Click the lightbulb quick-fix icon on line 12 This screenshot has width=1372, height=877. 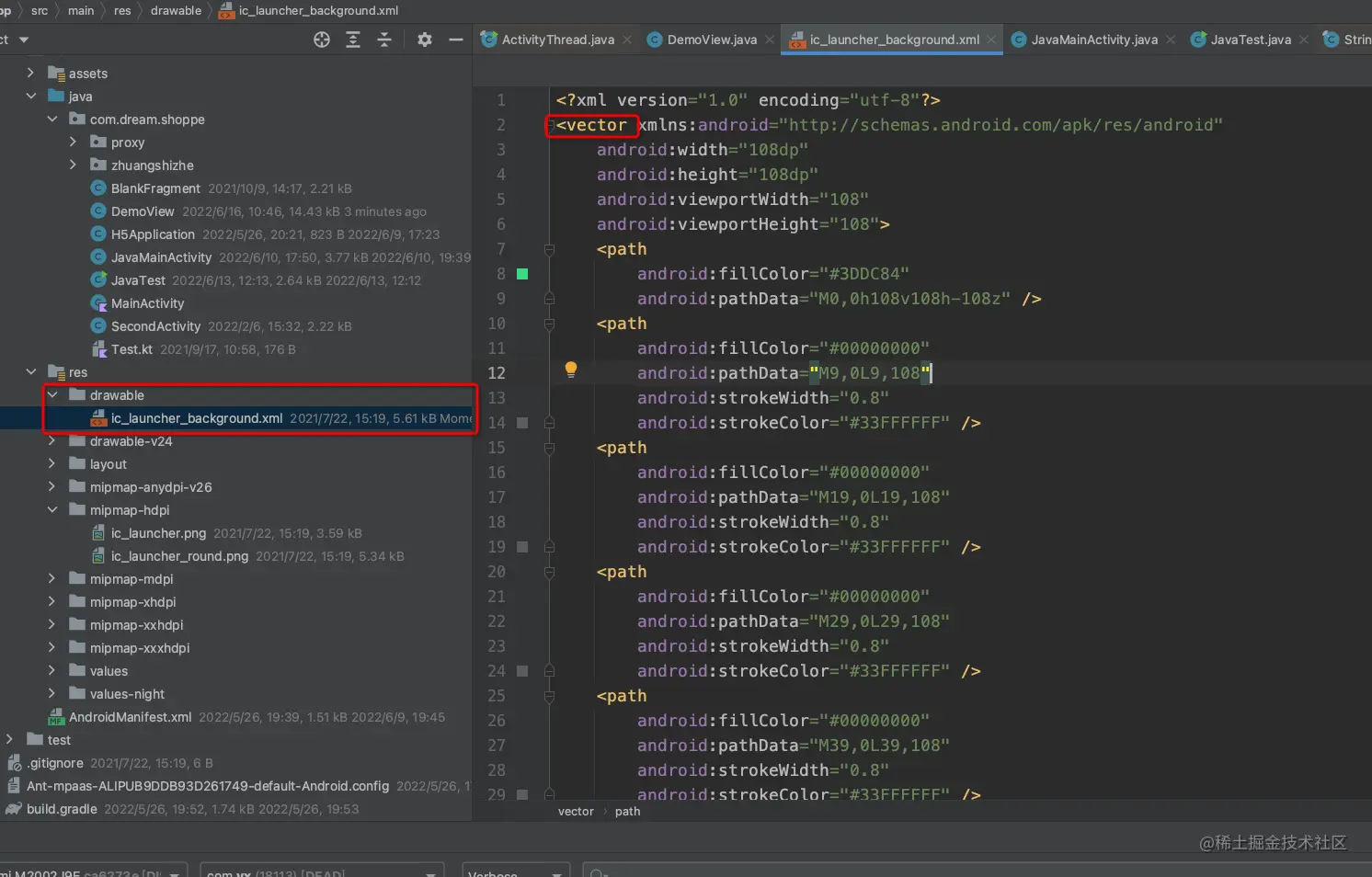[571, 370]
